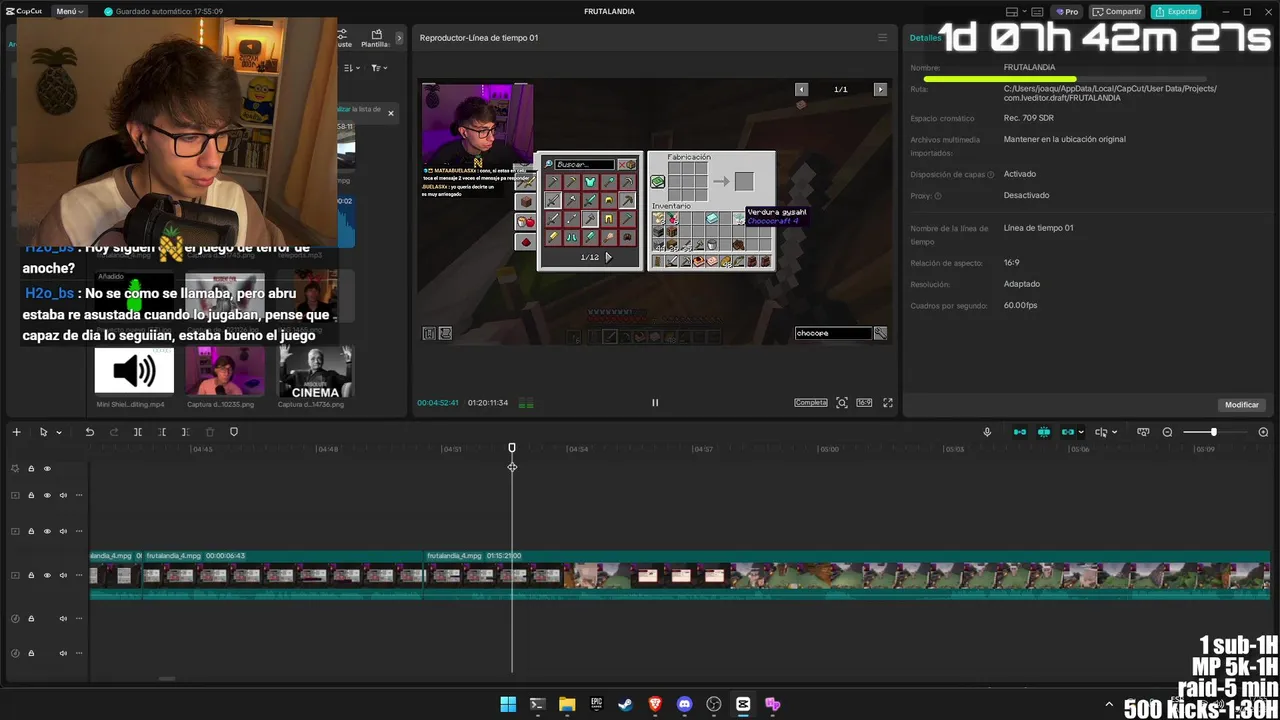Dismiss the media list notification banner
This screenshot has width=1280, height=720.
391,113
